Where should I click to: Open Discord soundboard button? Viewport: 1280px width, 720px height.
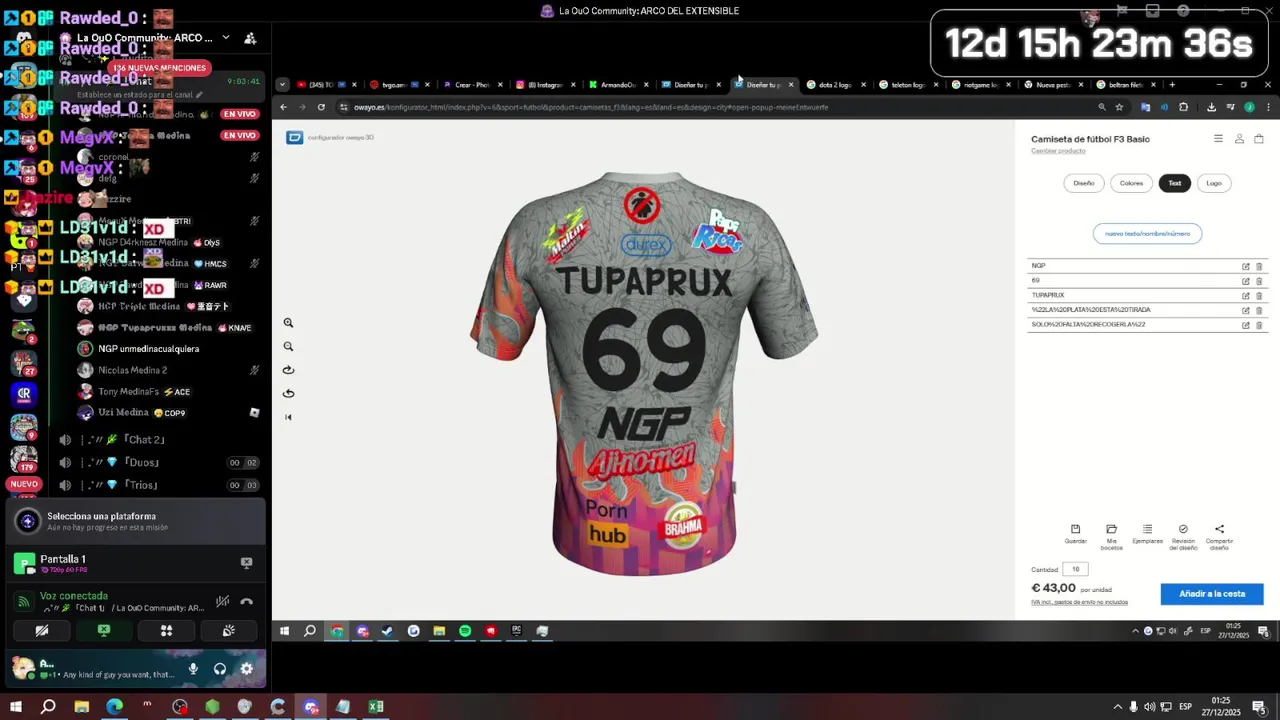(x=229, y=631)
